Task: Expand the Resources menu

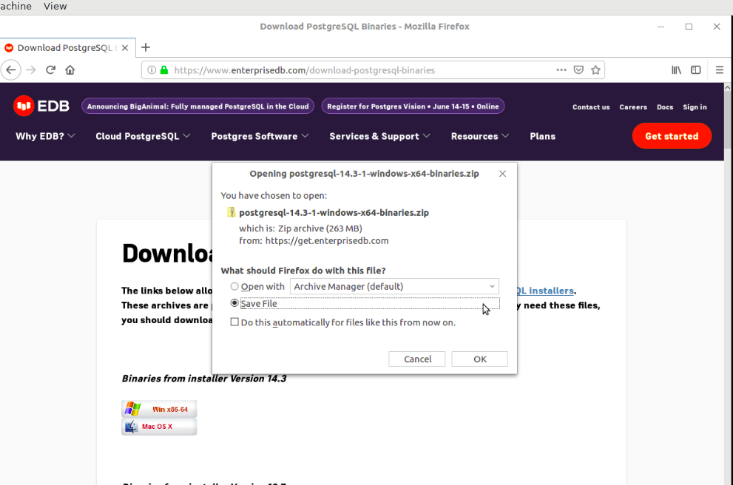Action: coord(480,136)
